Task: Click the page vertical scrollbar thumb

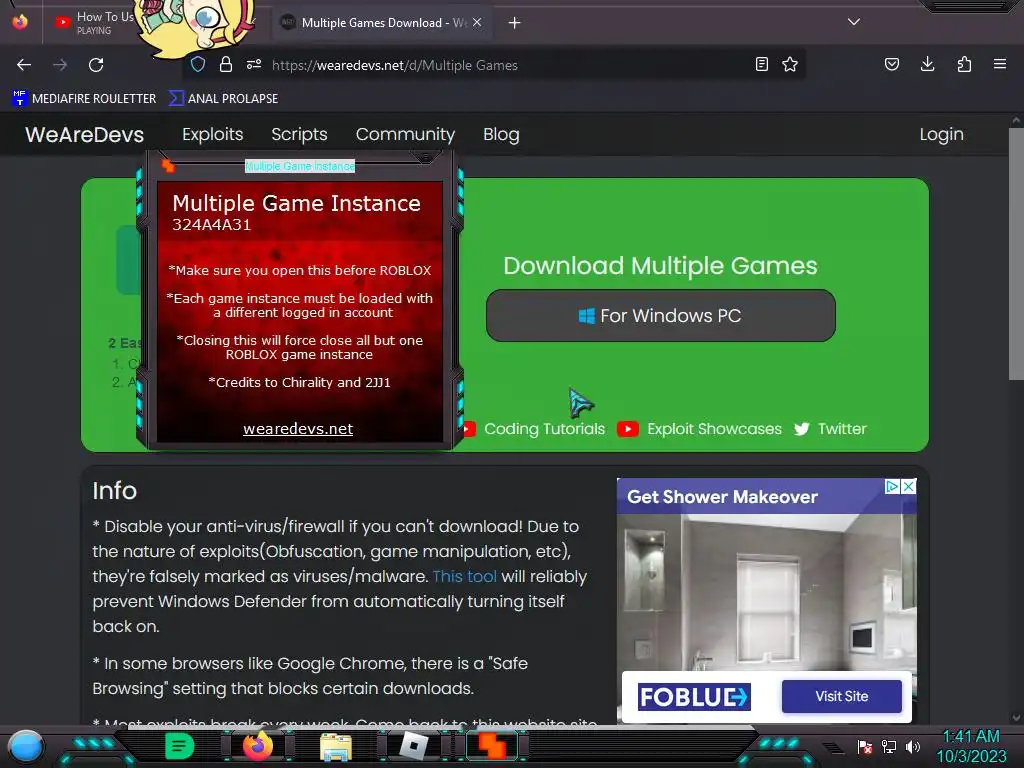Action: click(1016, 253)
